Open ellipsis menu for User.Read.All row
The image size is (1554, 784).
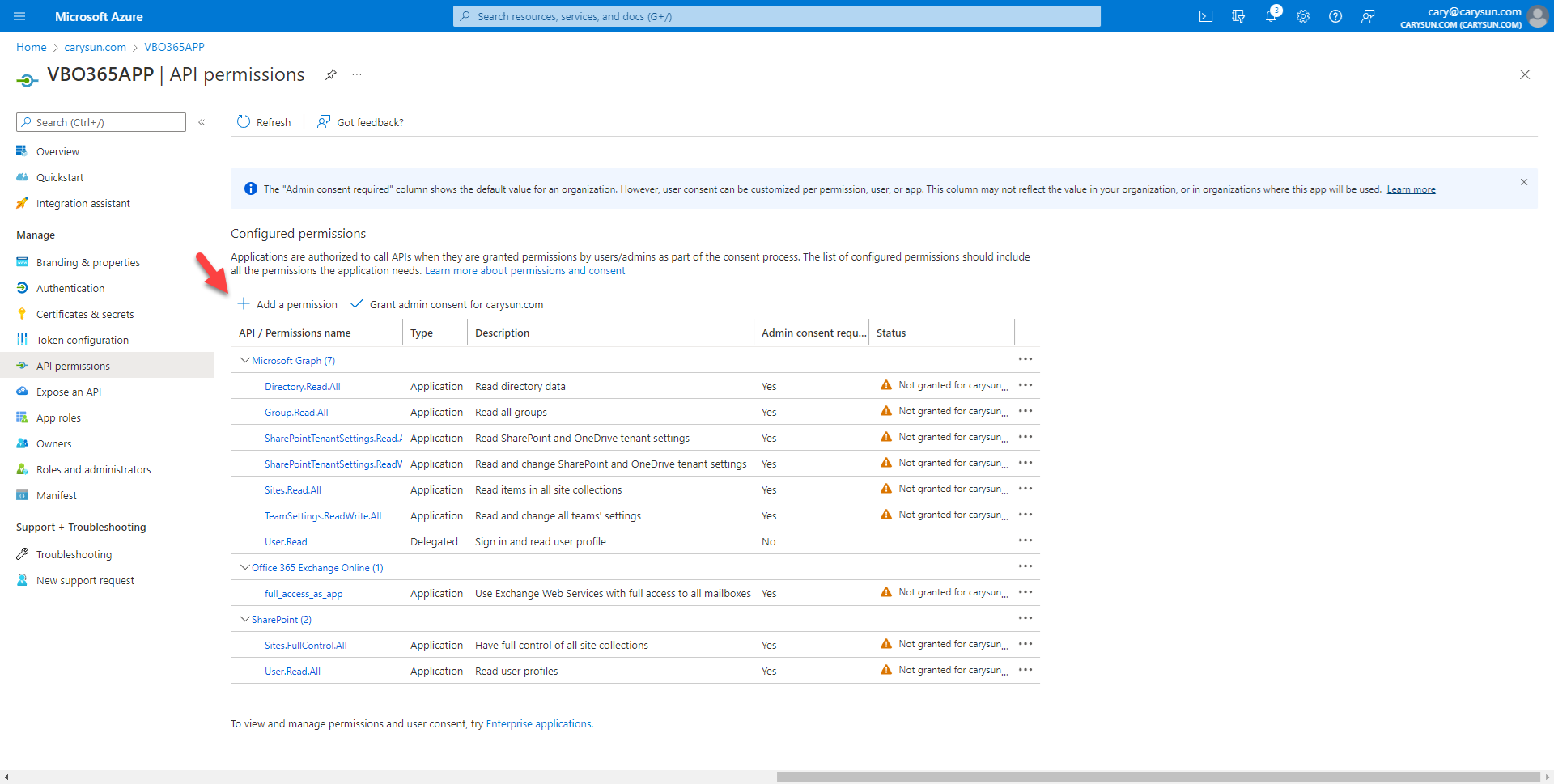[x=1025, y=670]
